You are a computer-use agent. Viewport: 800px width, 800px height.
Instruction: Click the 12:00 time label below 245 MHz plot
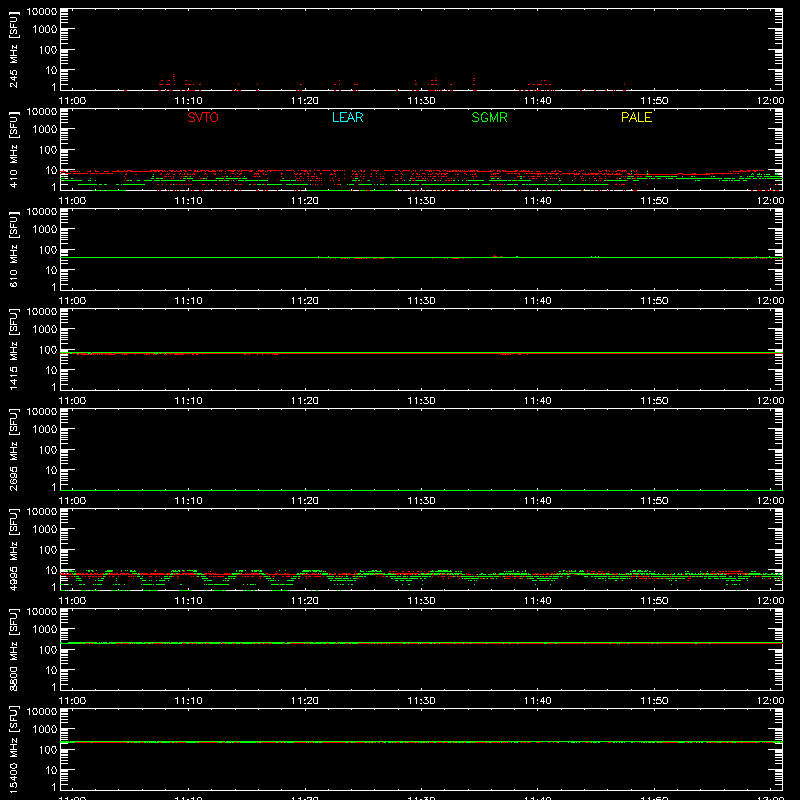pyautogui.click(x=770, y=101)
